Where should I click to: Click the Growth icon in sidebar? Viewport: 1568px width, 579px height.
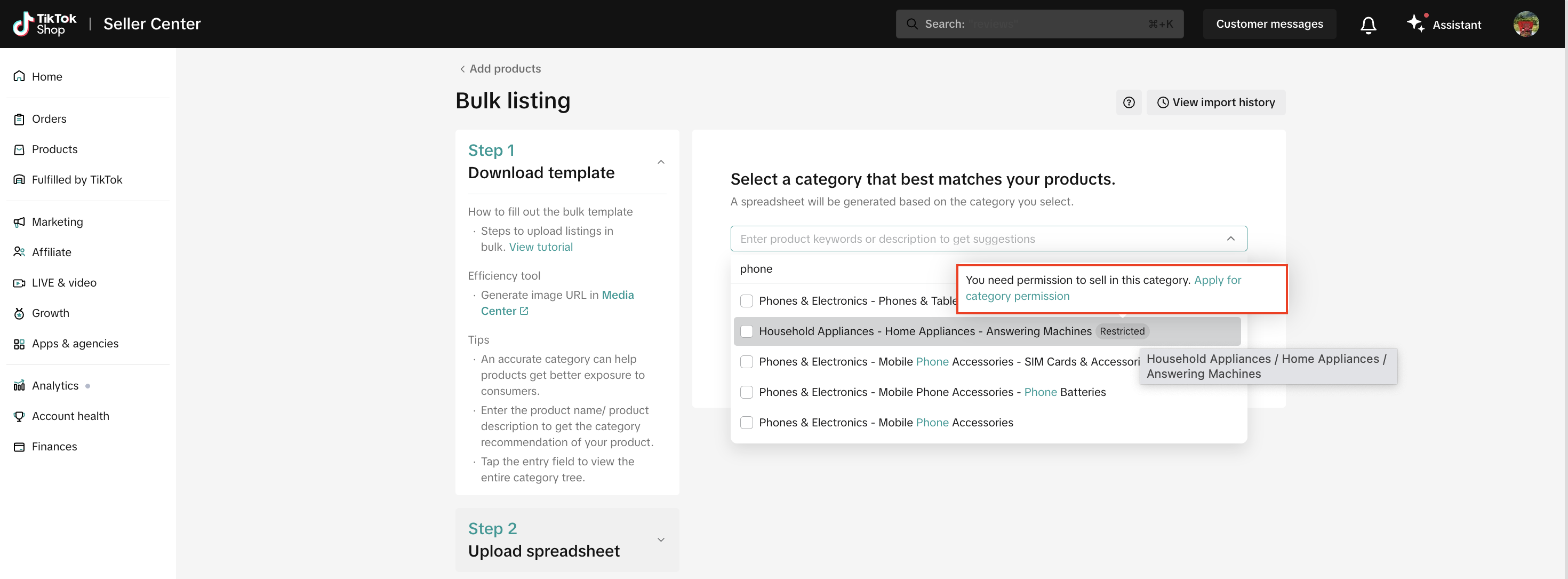(20, 313)
